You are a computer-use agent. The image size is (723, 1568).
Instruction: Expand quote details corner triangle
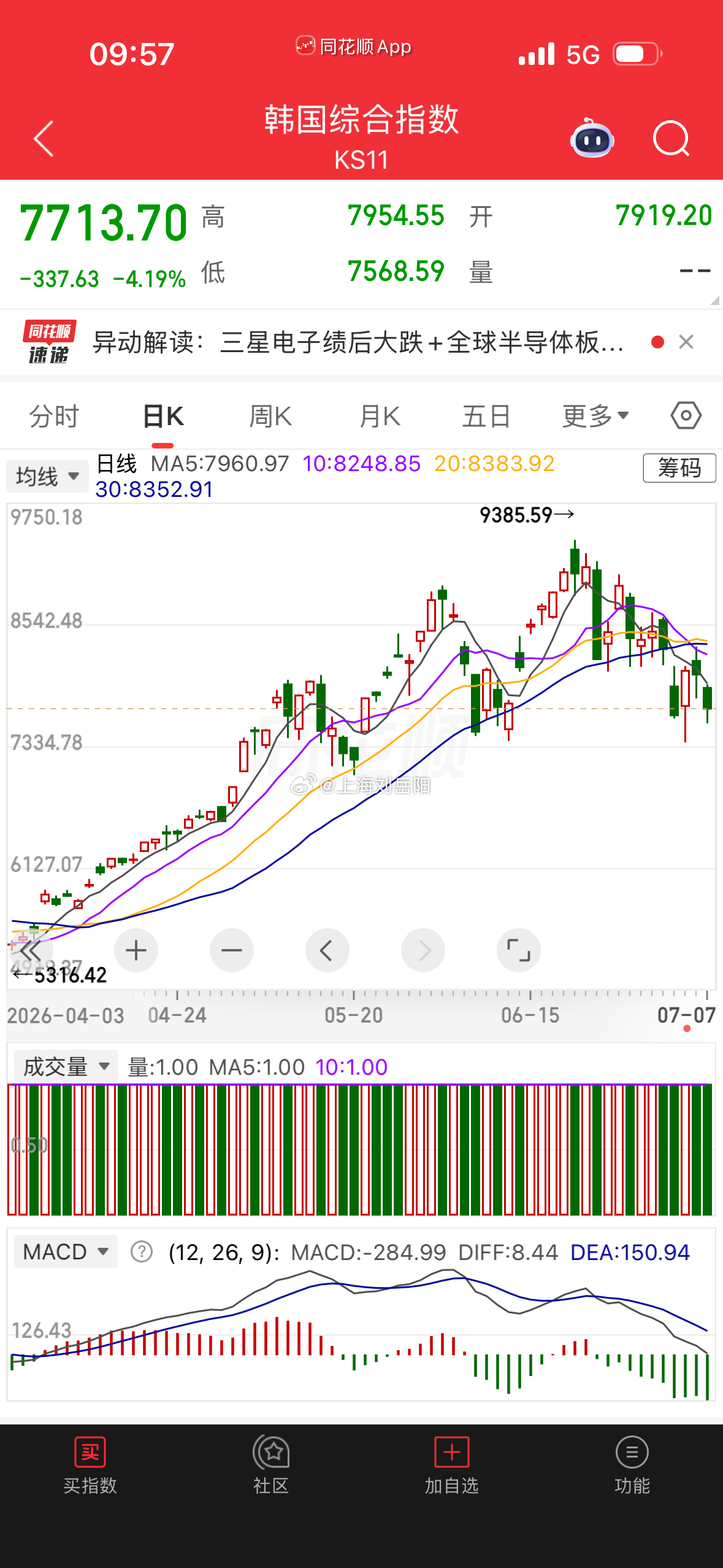pos(714,299)
